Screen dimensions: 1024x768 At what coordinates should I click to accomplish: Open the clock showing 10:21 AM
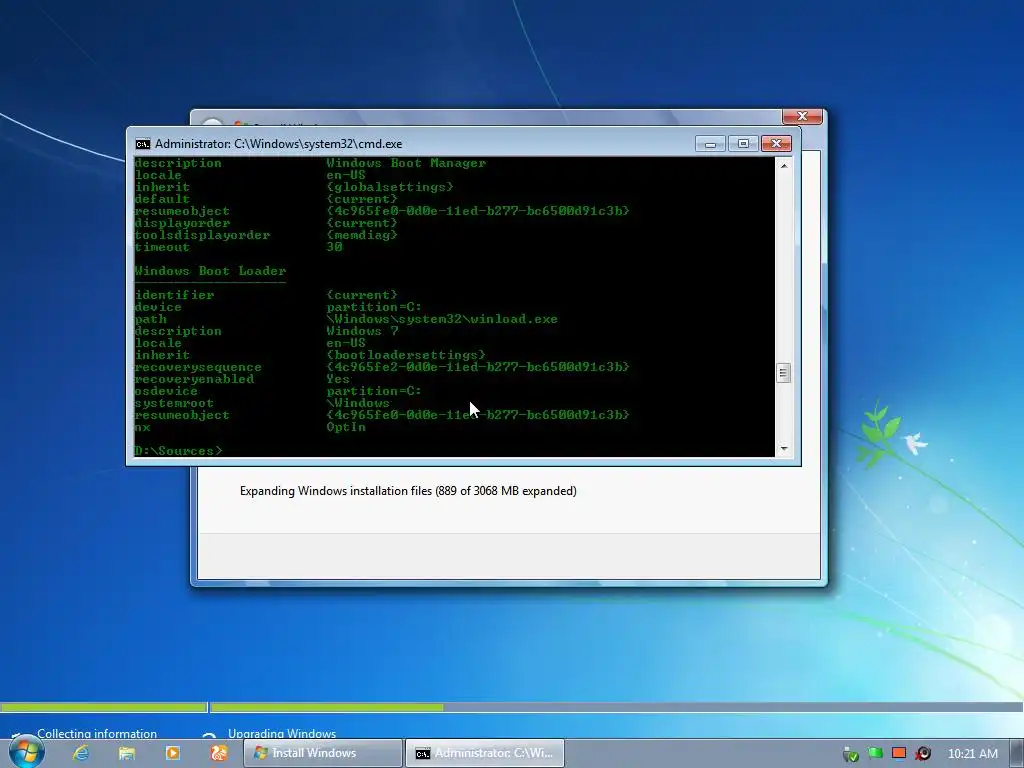(972, 754)
